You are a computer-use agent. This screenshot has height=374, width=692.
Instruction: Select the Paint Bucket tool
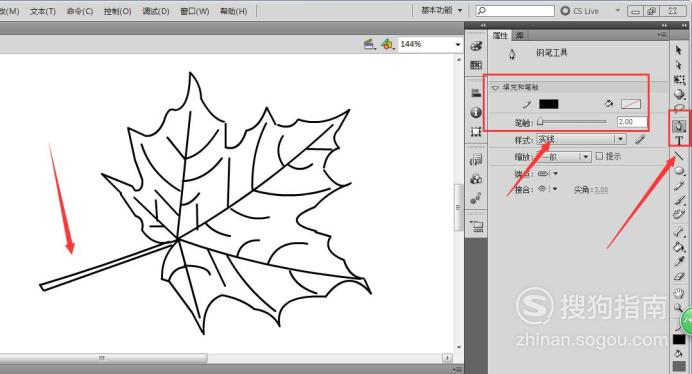[x=679, y=246]
